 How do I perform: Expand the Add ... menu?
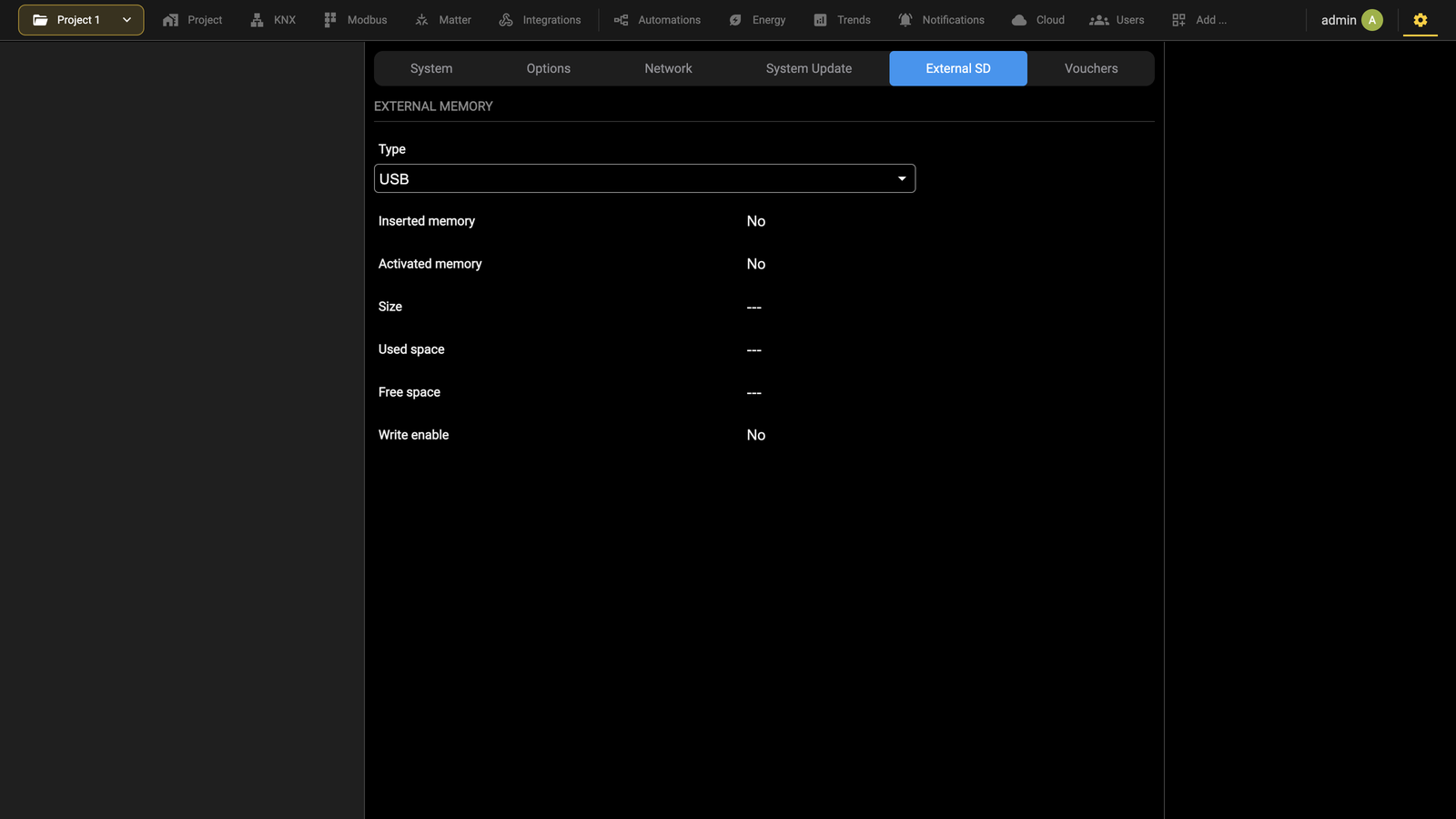(x=1198, y=20)
